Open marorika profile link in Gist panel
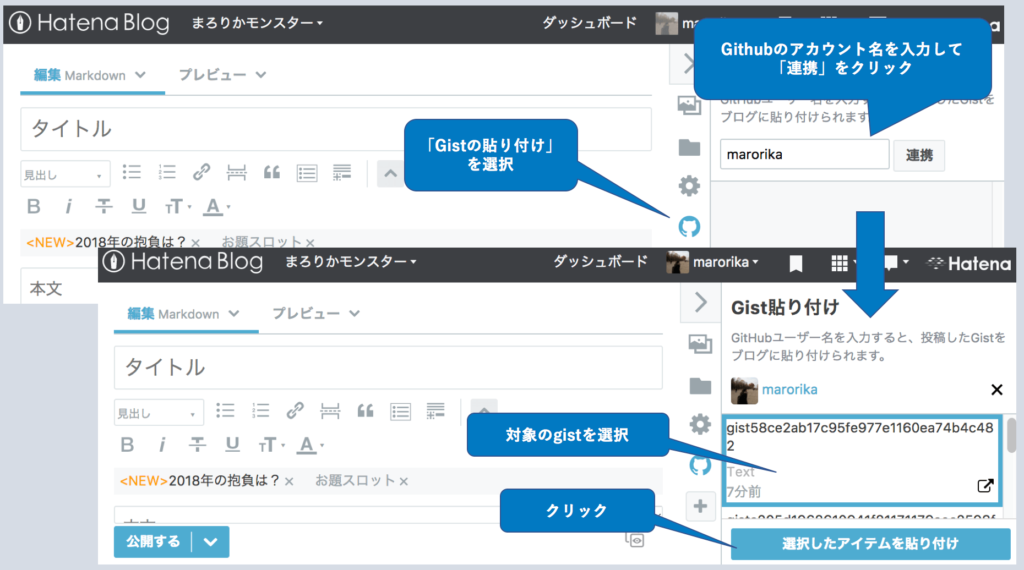 point(790,390)
